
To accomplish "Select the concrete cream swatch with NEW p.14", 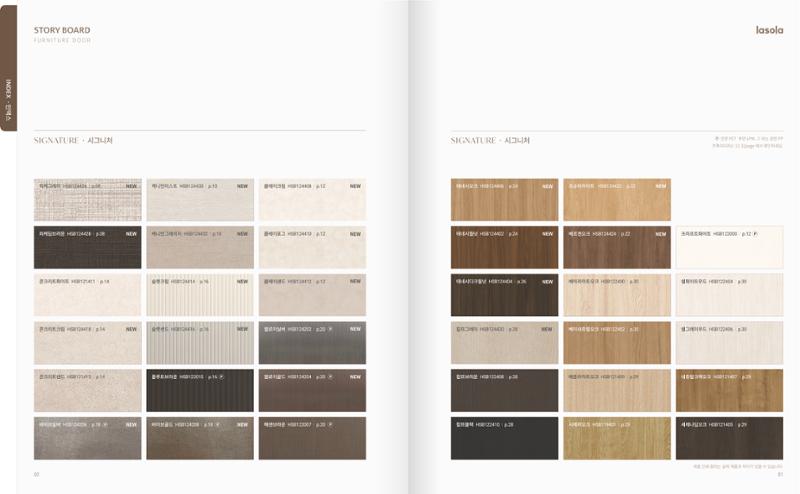I will 88,342.
